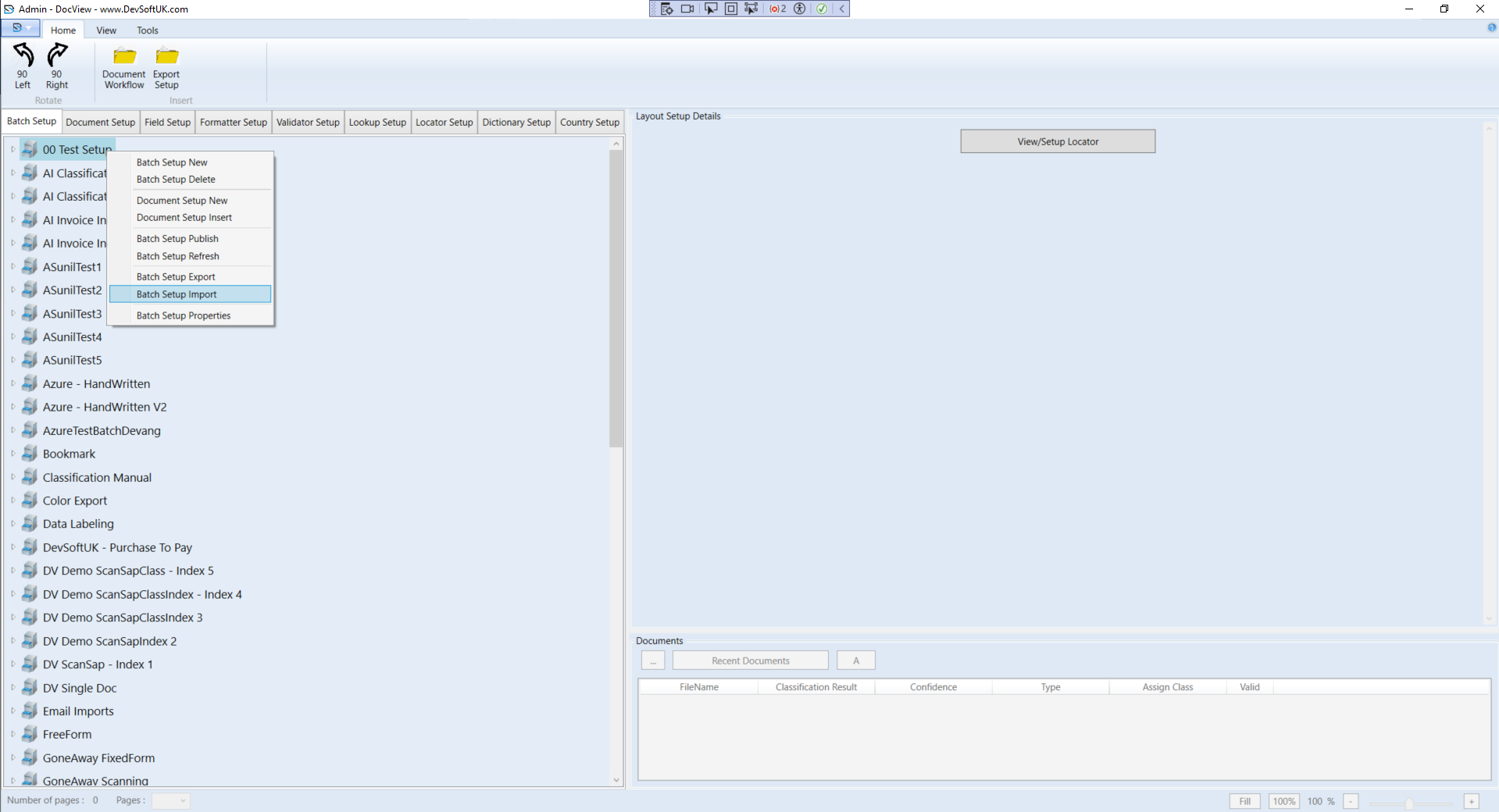Rotate the page 90 degrees right
Image resolution: width=1499 pixels, height=812 pixels.
click(x=57, y=66)
